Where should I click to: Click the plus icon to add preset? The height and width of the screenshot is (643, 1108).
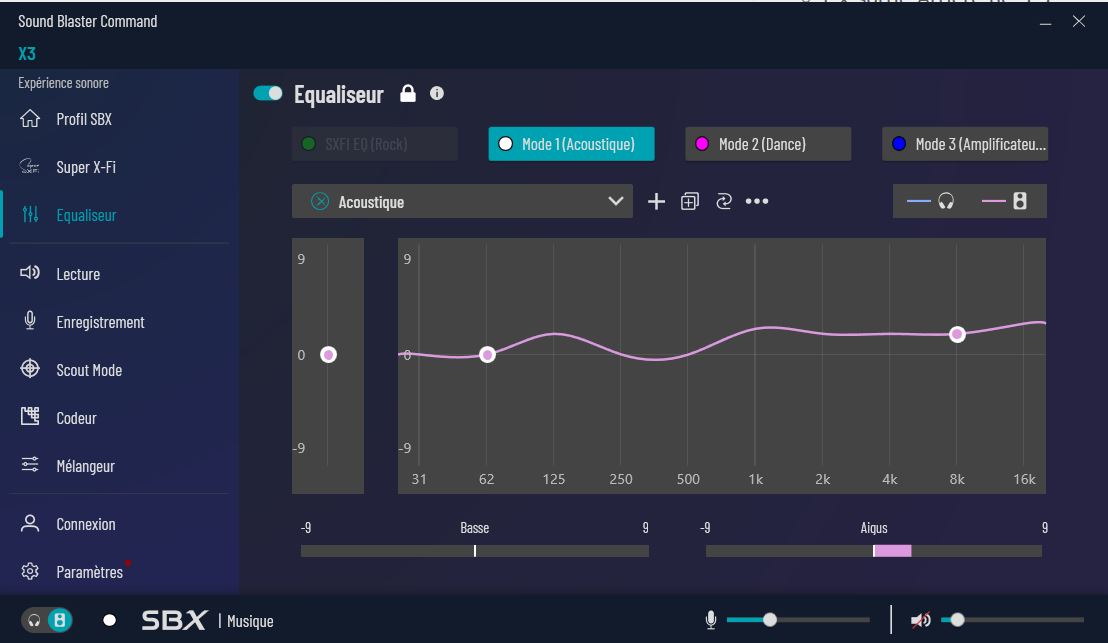(656, 202)
